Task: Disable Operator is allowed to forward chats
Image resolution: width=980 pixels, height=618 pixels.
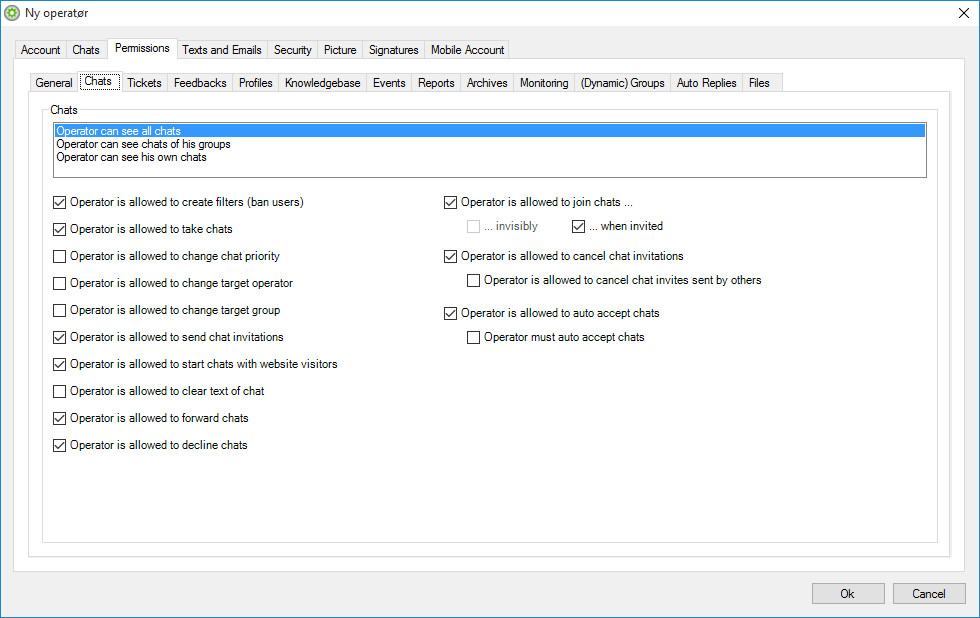Action: (59, 418)
